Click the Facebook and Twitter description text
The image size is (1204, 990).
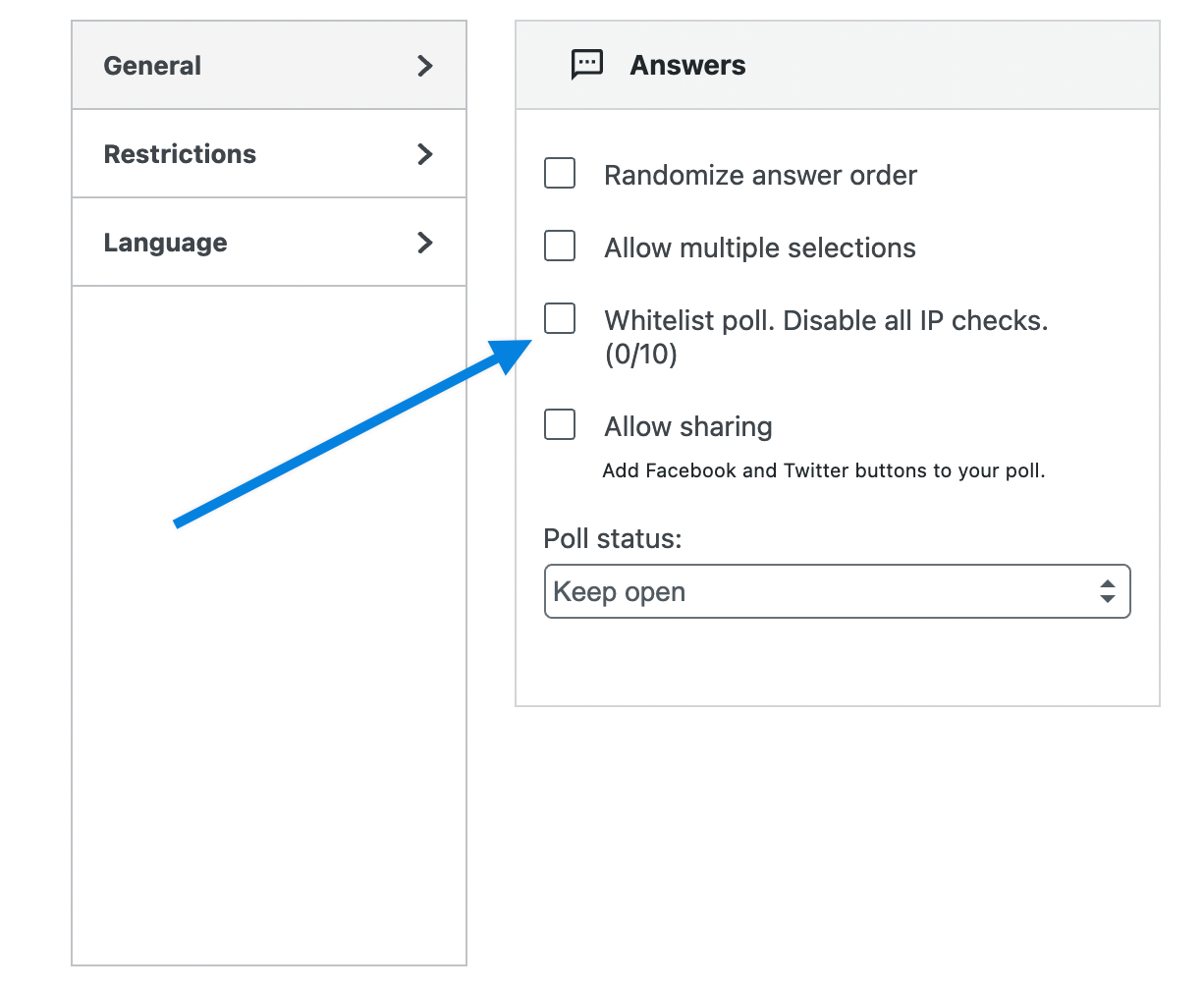point(824,470)
